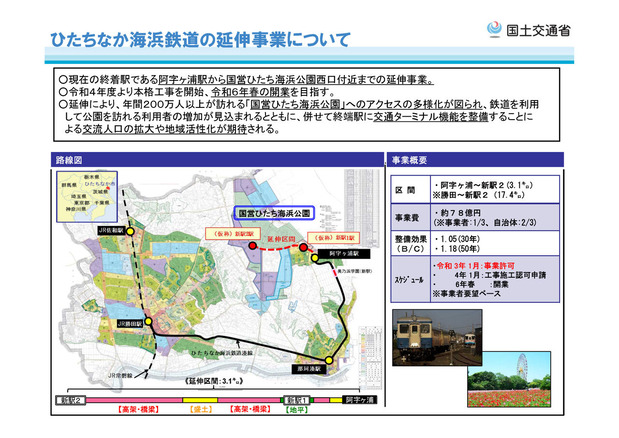
Task: Click the 新駅2 box in section diagram
Action: coord(71,400)
